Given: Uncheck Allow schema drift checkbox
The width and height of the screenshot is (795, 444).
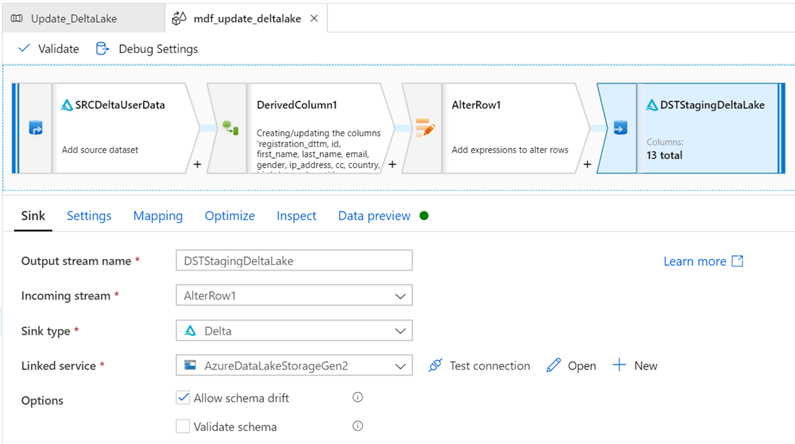Looking at the screenshot, I should [x=183, y=398].
